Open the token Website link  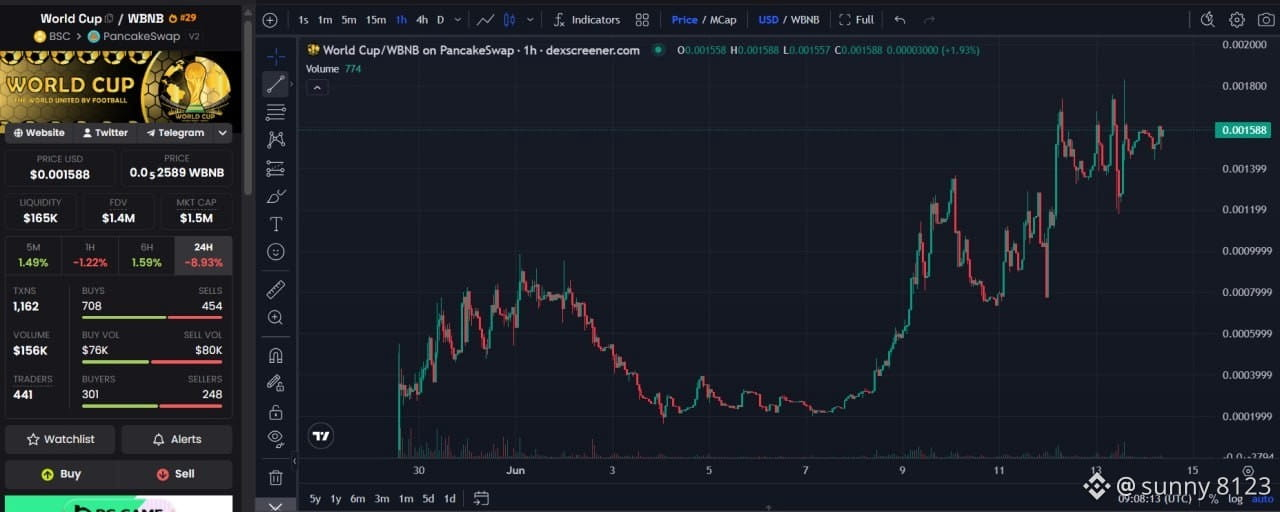pos(39,132)
